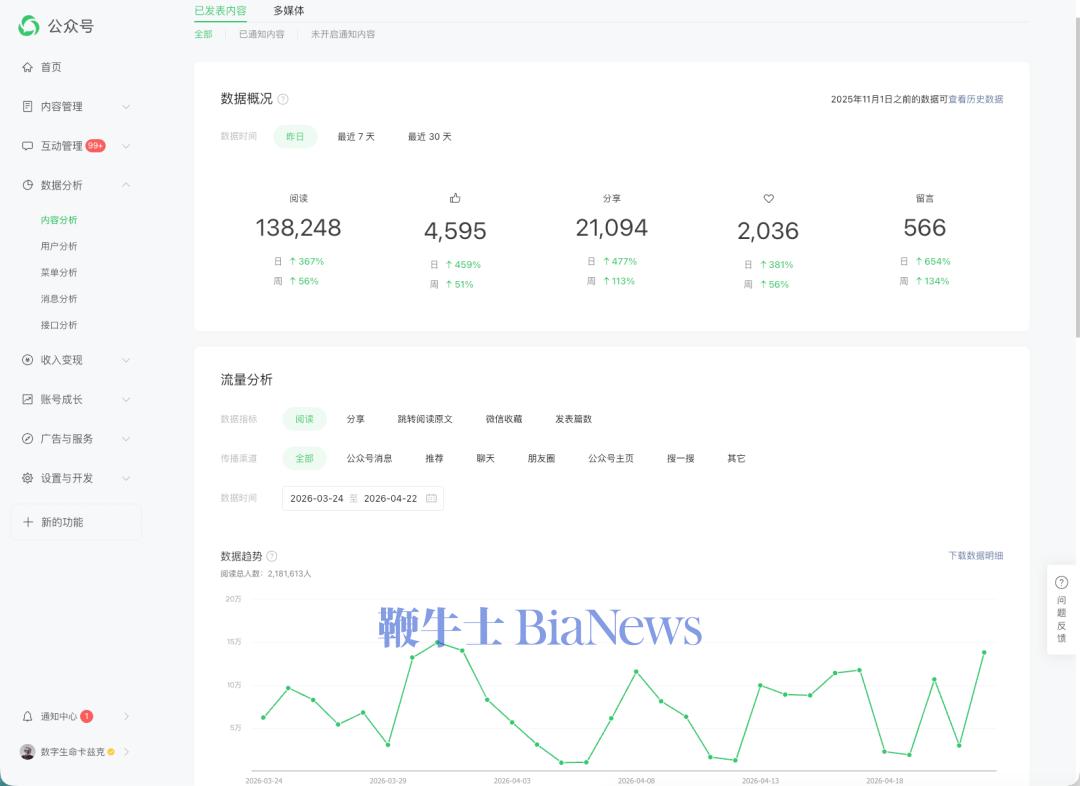Expand the 广告与服务 menu
The height and width of the screenshot is (786, 1080).
point(70,438)
